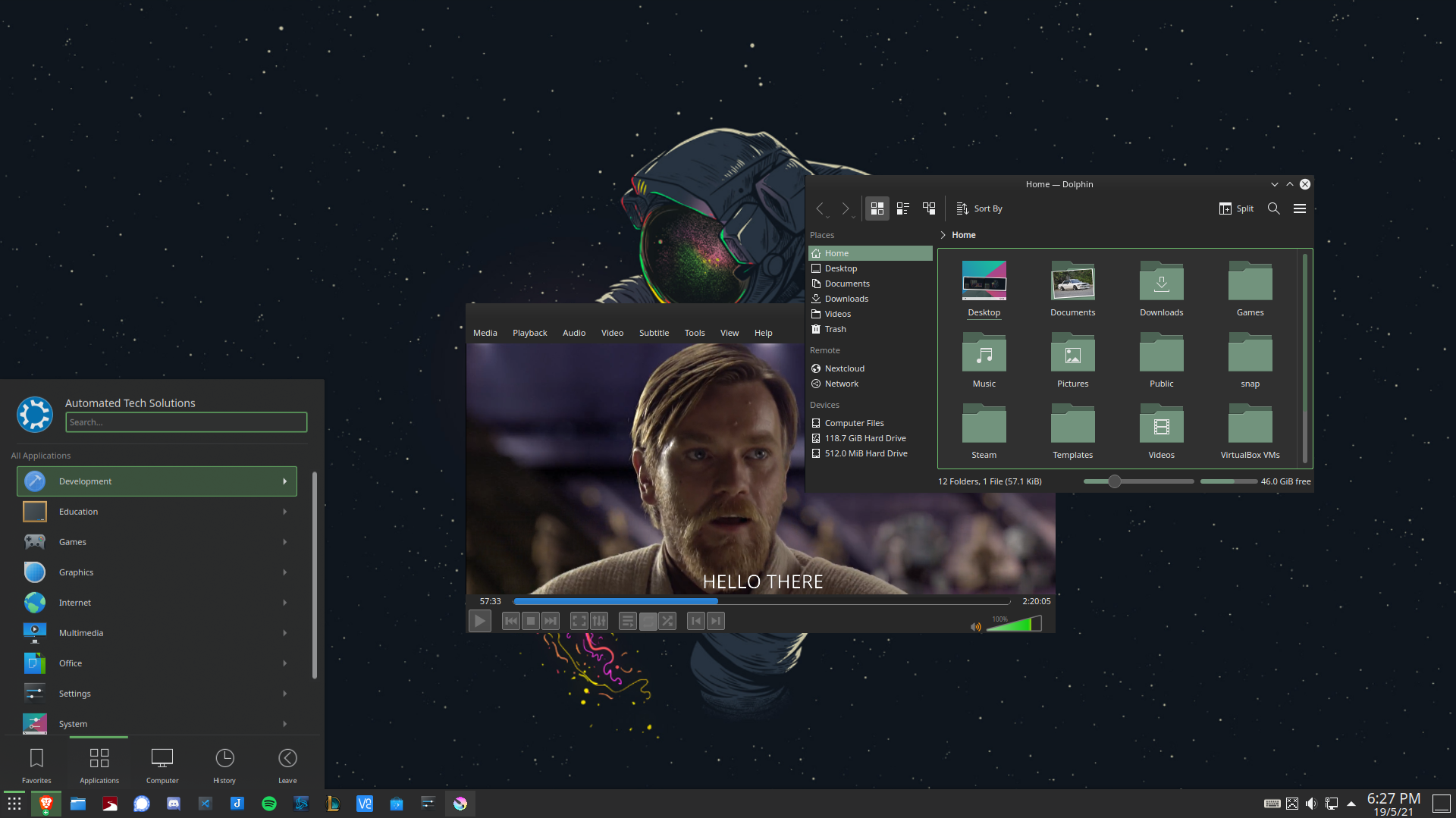Expand the Games category in launcher
This screenshot has width=1456, height=818.
tap(157, 542)
